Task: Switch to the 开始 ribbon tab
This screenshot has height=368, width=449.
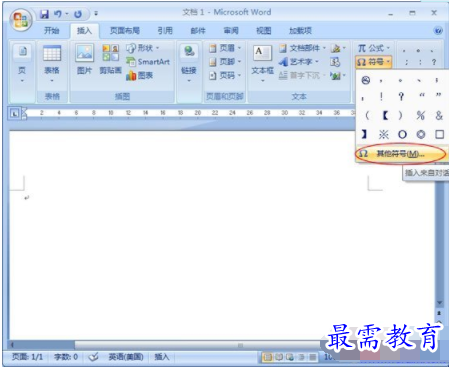Action: (x=52, y=31)
